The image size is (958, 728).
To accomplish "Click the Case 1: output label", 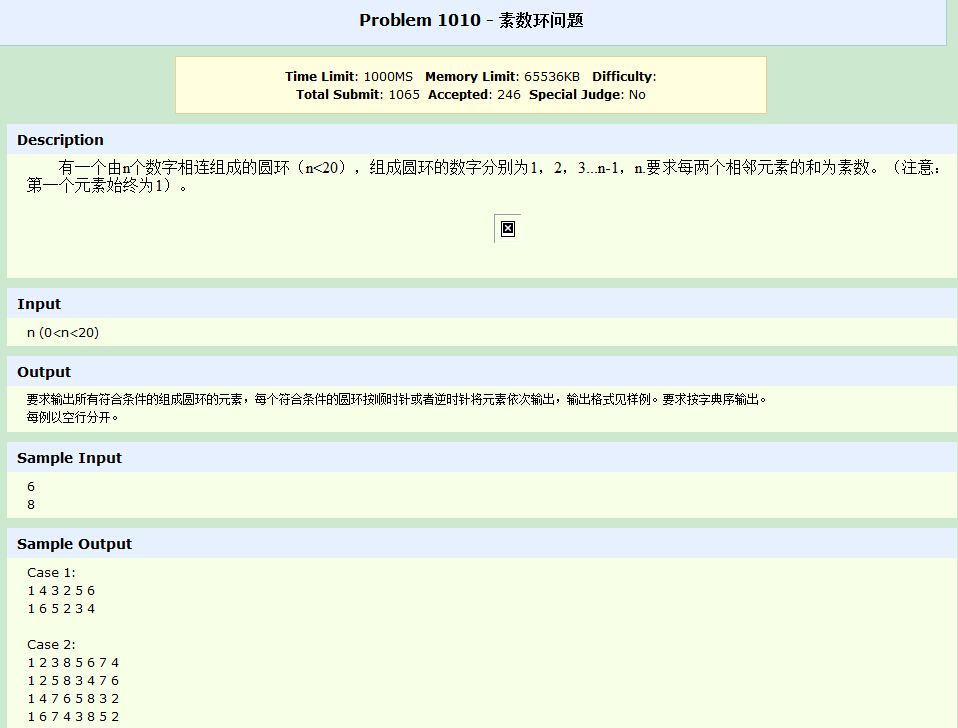I will 51,573.
